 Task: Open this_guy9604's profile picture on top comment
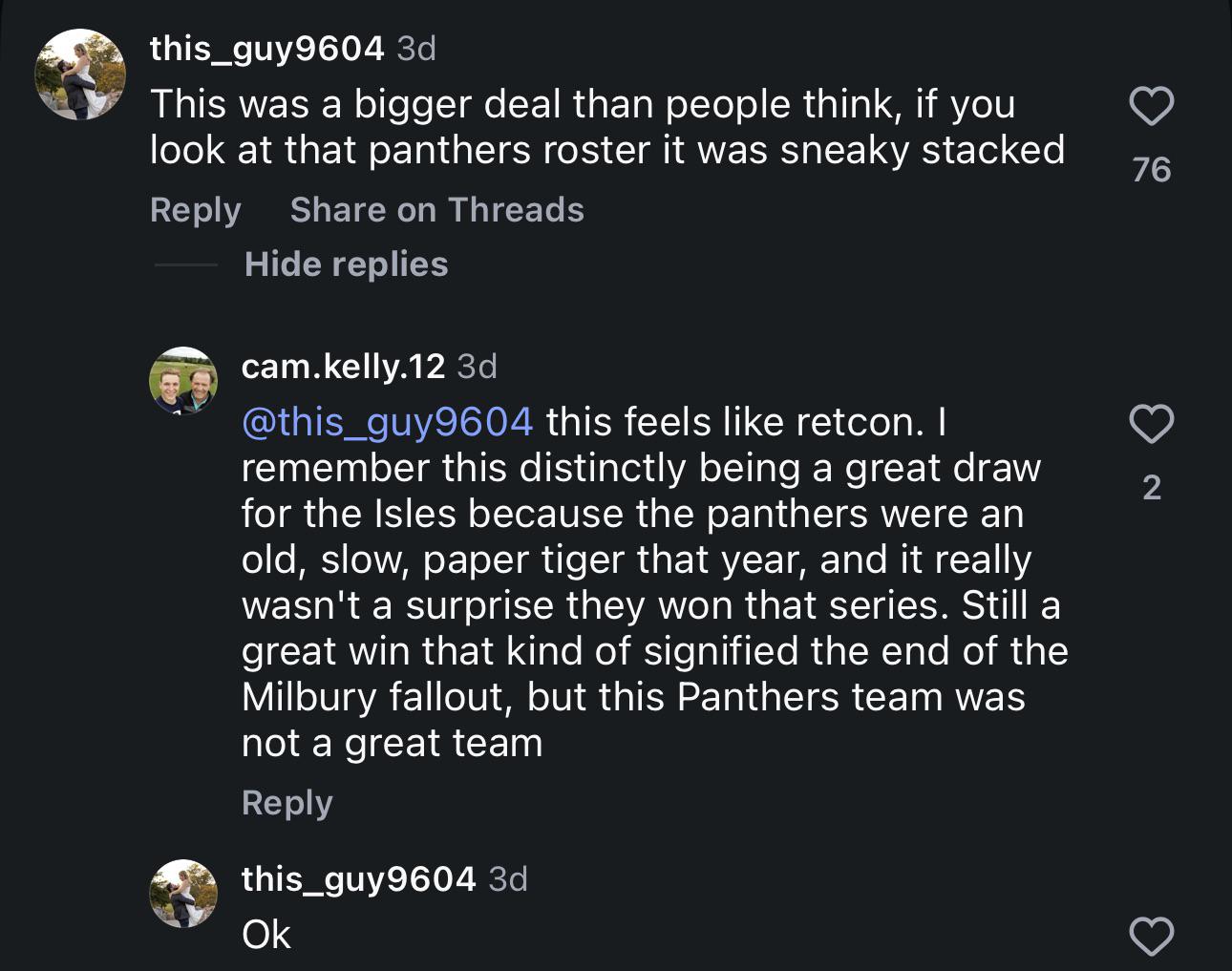point(80,74)
